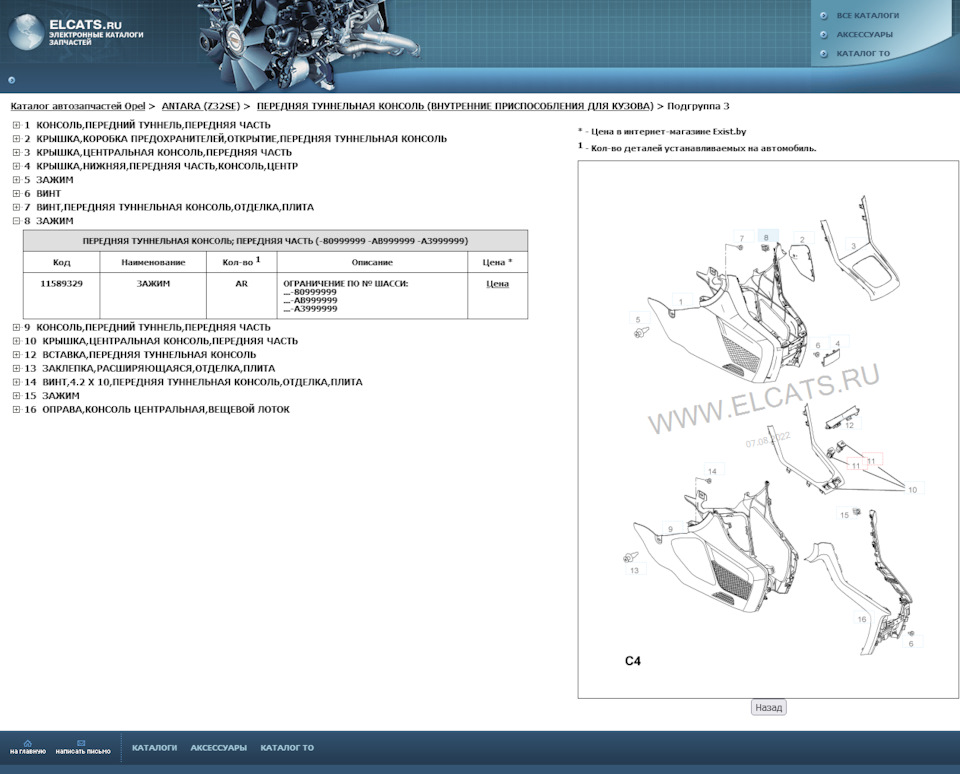This screenshot has height=774, width=960.
Task: Click part number 11 callout in diagram
Action: [x=871, y=461]
